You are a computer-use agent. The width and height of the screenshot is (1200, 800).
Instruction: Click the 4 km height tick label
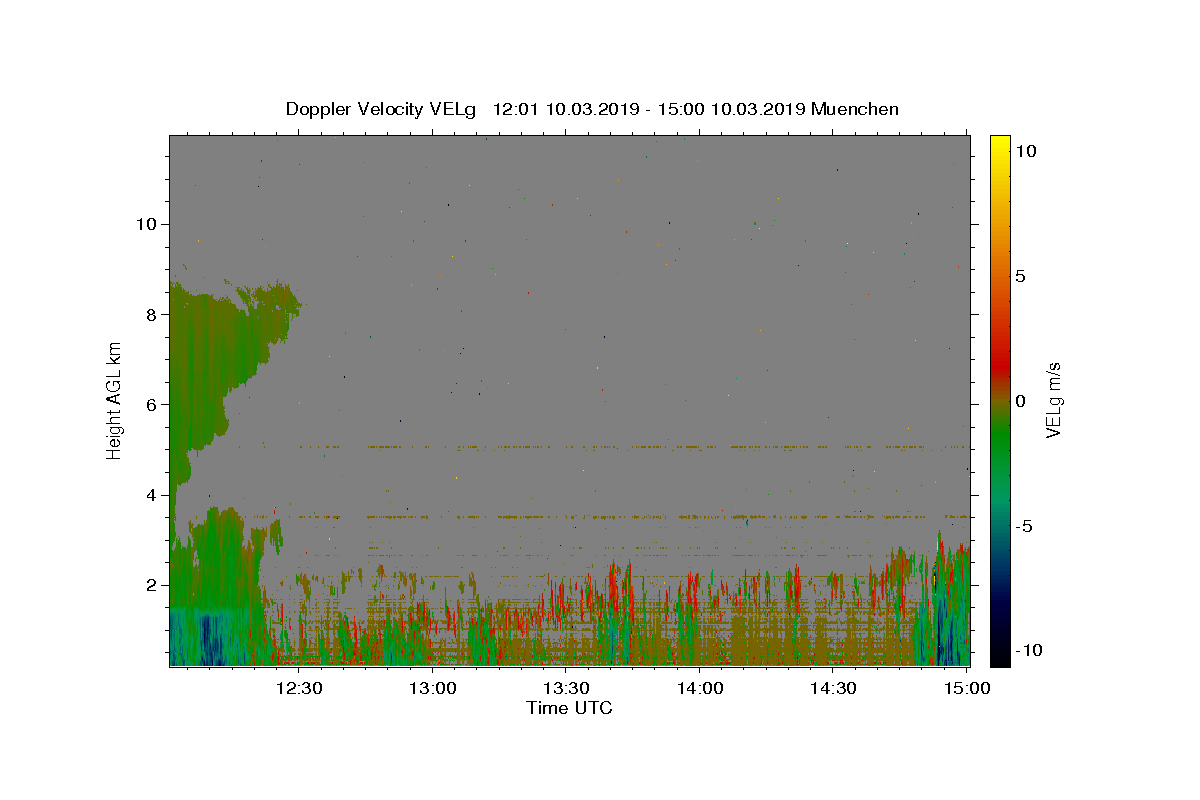[150, 495]
